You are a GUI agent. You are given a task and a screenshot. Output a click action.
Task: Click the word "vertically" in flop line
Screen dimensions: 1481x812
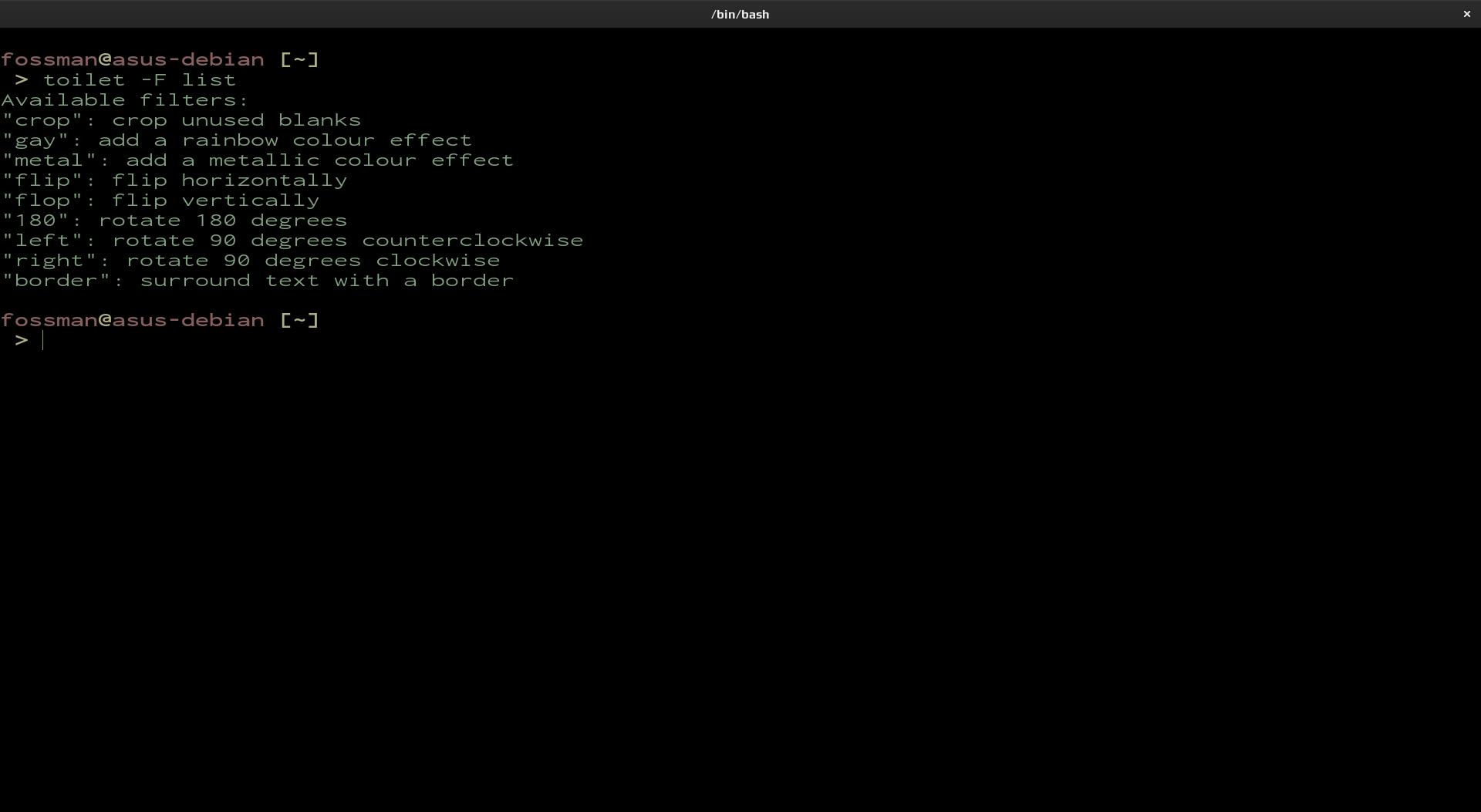pos(250,200)
